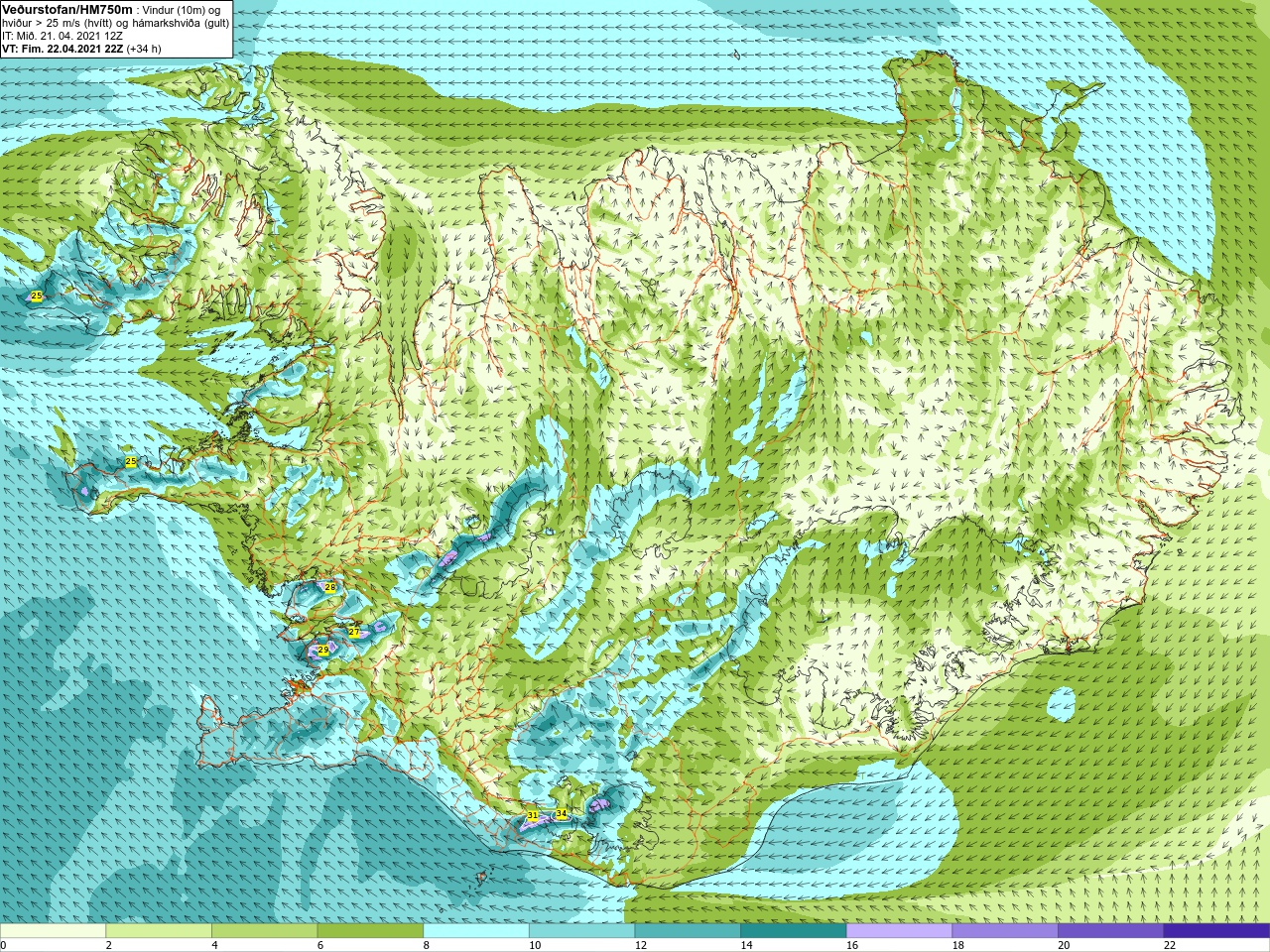This screenshot has width=1270, height=952.
Task: Click the yellow gust label 34
Action: 562,813
